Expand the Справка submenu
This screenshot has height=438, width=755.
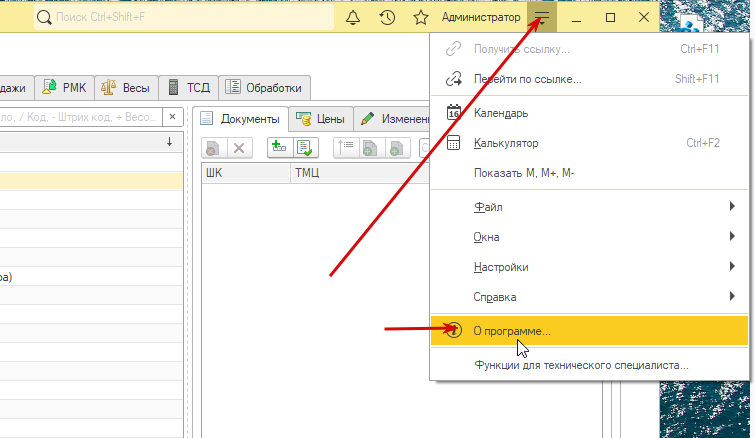589,296
